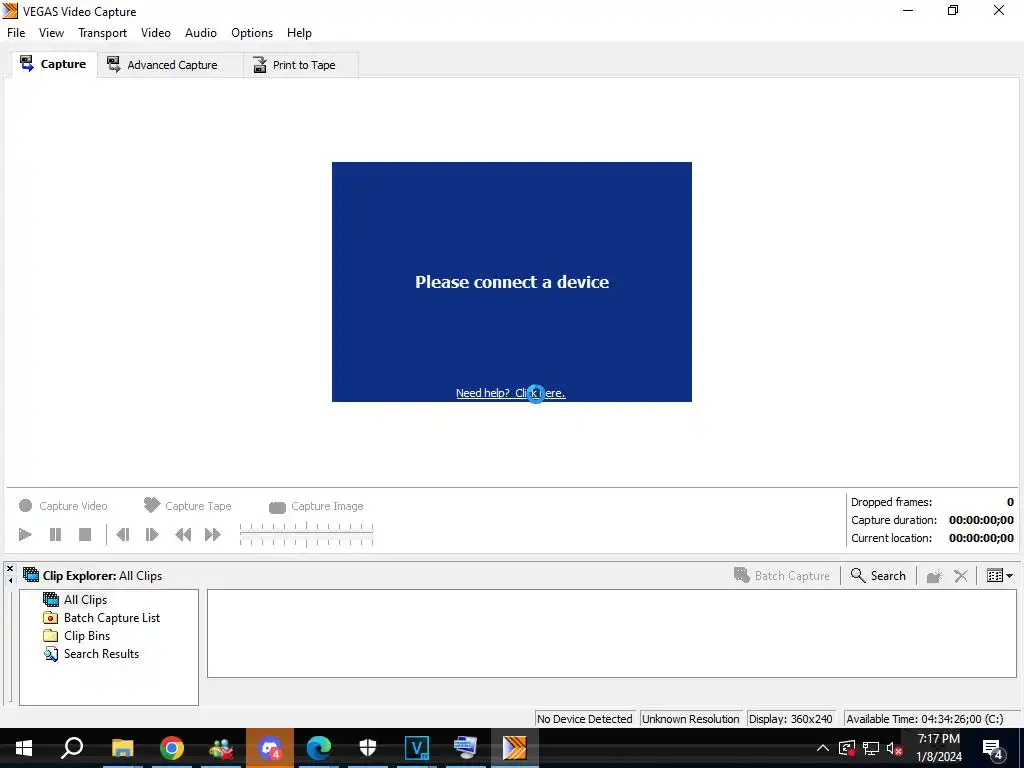
Task: Click the add clip icon beside Search
Action: coord(935,576)
